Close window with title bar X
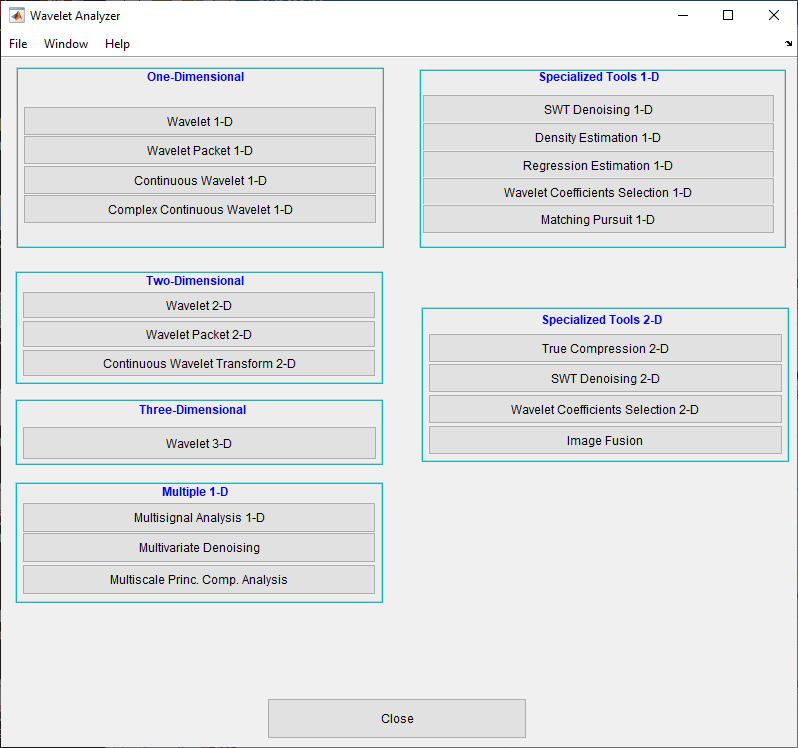The width and height of the screenshot is (798, 748). 774,15
